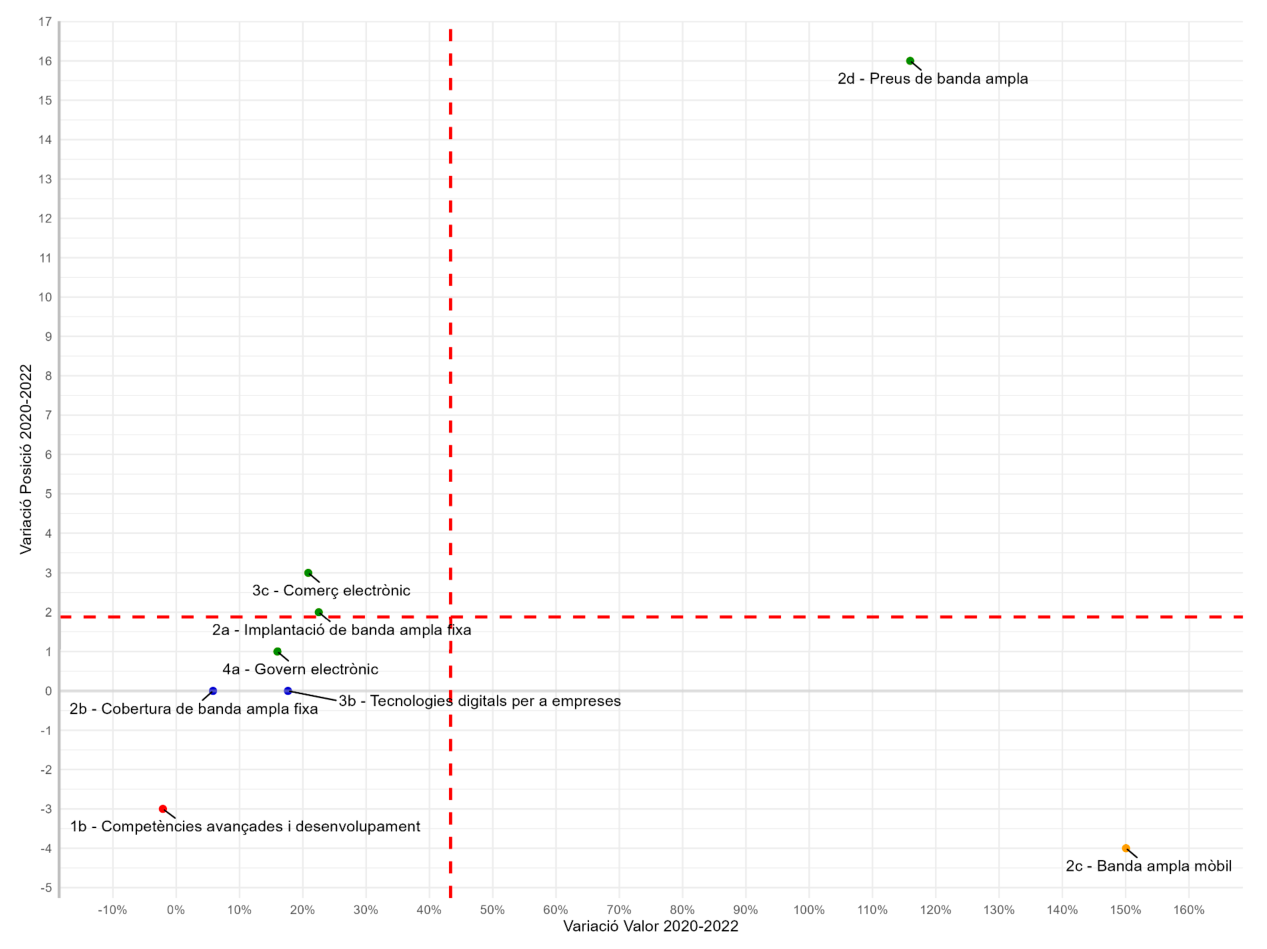Click the blue point for 2b - Cobertura de banda ampla fixa

pyautogui.click(x=213, y=691)
